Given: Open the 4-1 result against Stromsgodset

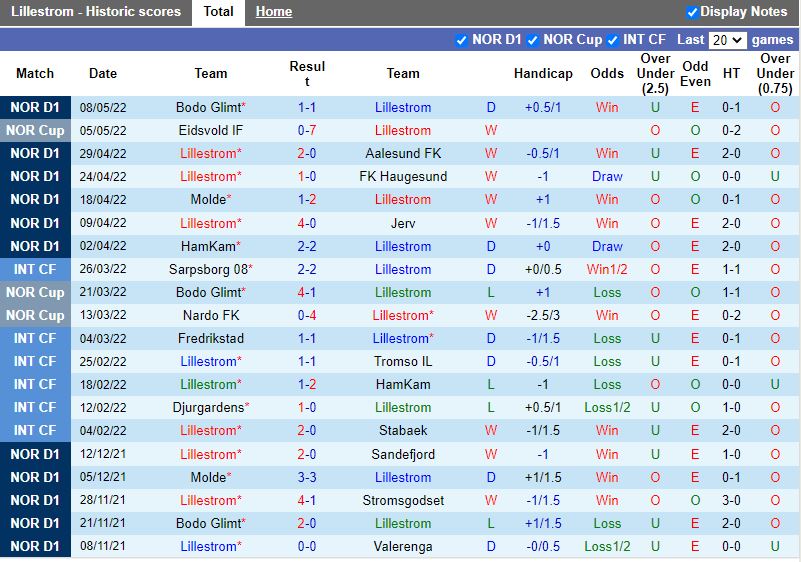Looking at the screenshot, I should 307,500.
